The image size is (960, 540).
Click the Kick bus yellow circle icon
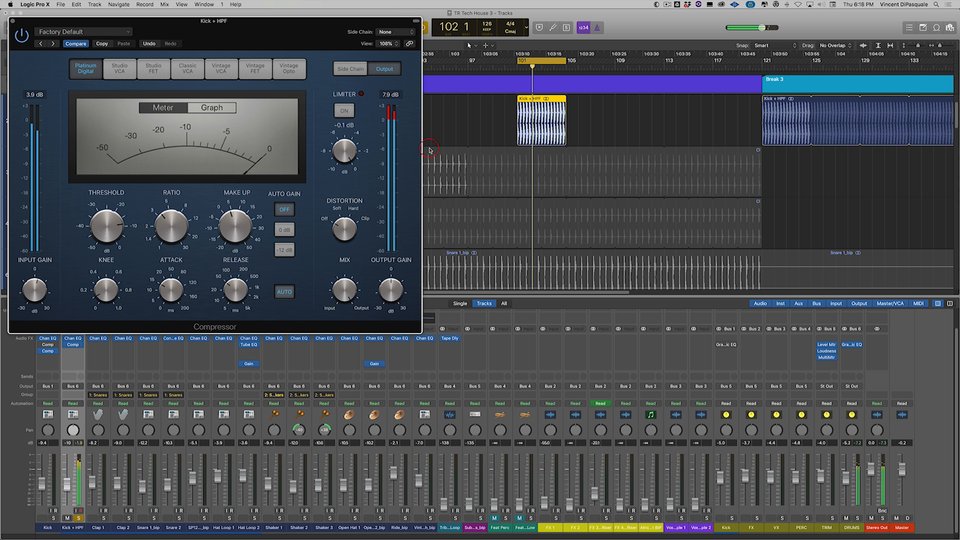click(726, 415)
